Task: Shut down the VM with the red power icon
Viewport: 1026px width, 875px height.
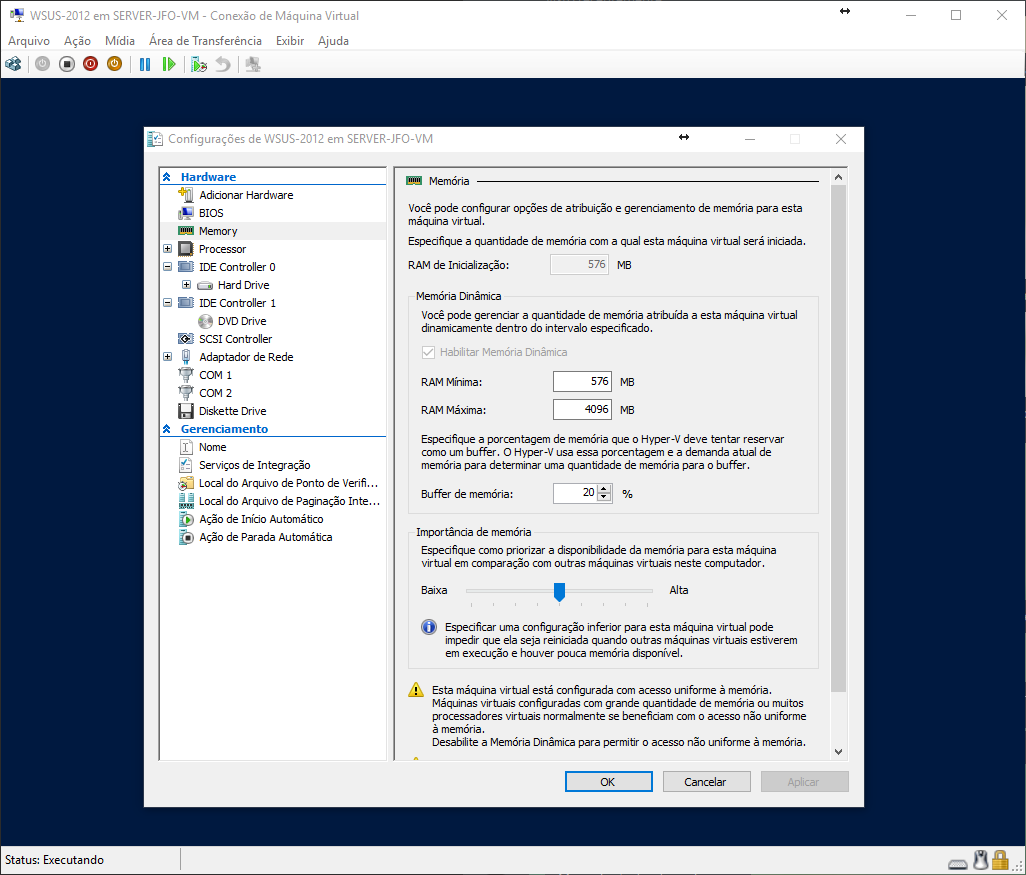Action: coord(90,64)
